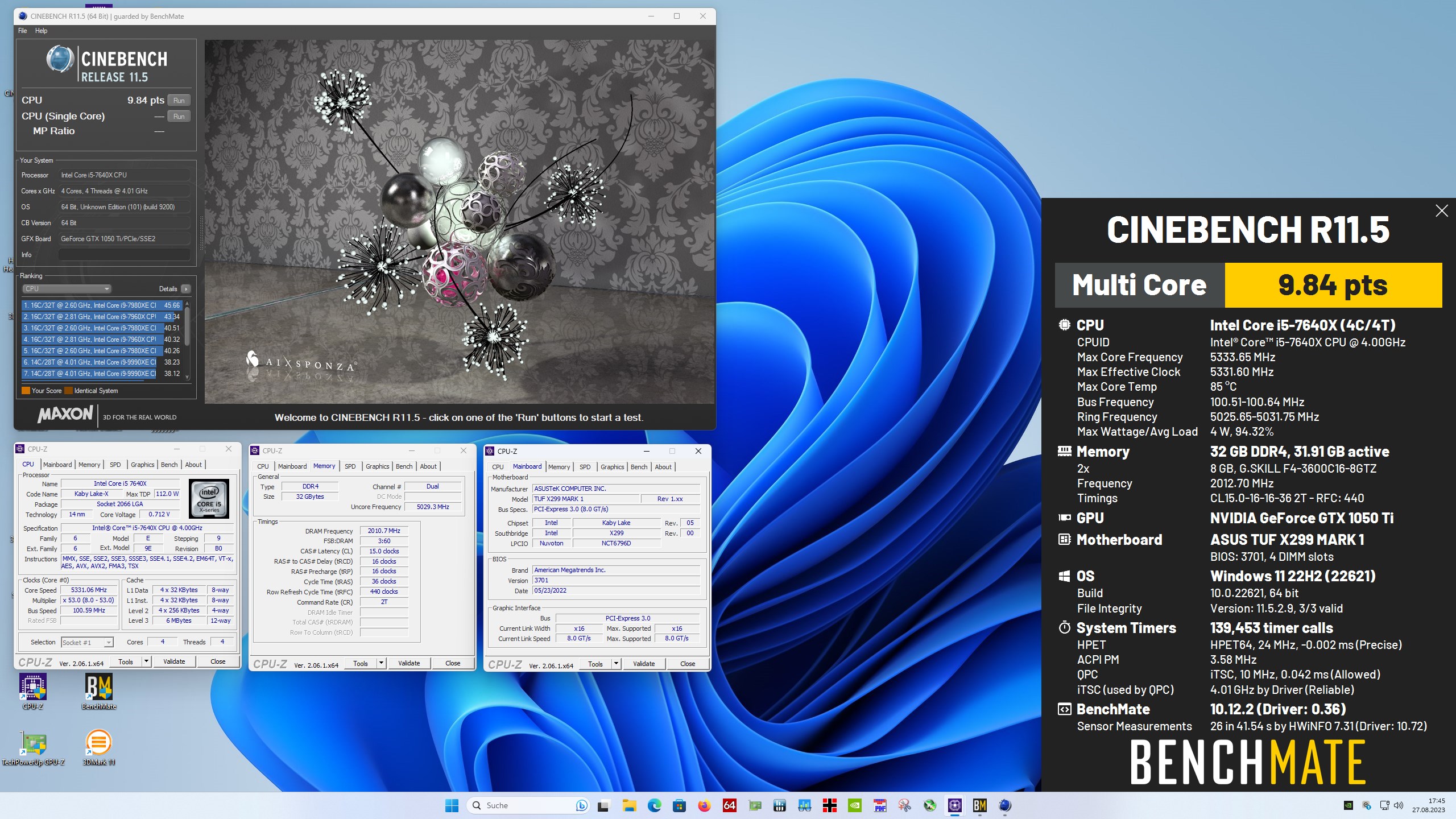Click the Core Speed 5331.06 MHz value
This screenshot has height=819, width=1456.
(x=89, y=590)
